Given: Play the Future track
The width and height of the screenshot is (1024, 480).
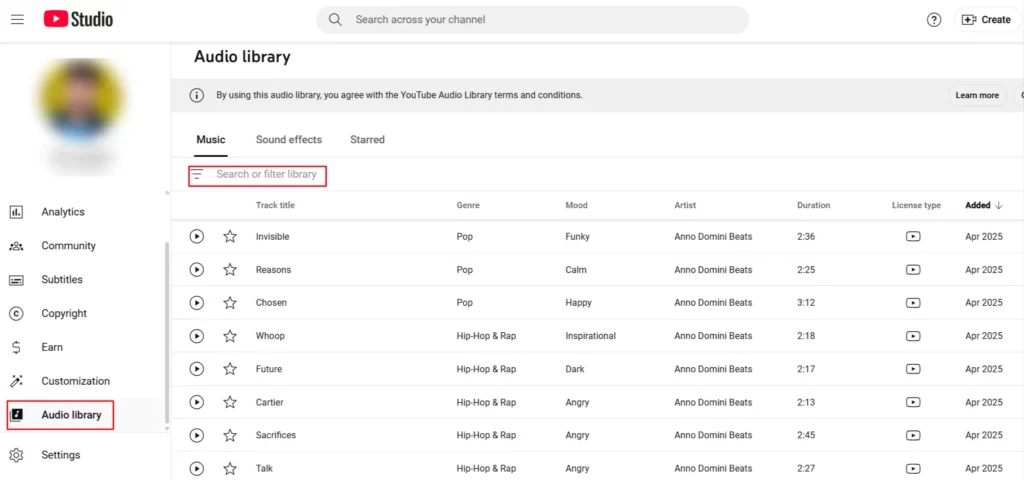Looking at the screenshot, I should [x=197, y=369].
